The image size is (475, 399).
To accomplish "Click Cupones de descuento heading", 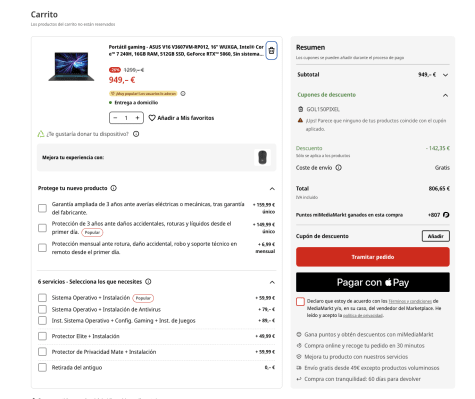I will (326, 95).
